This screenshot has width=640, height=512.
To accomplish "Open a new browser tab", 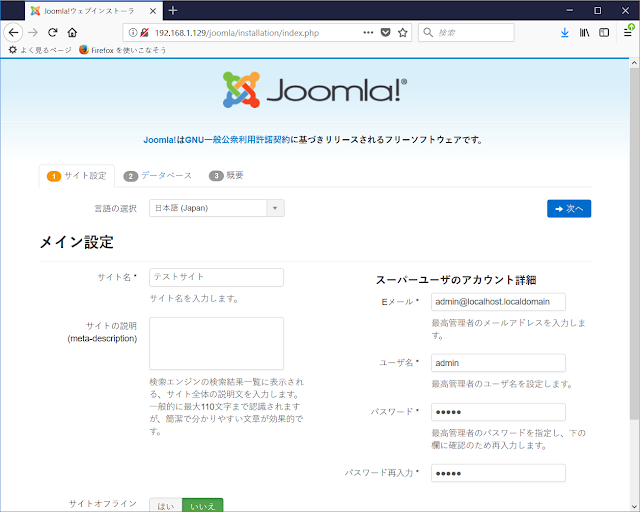I will pyautogui.click(x=173, y=11).
